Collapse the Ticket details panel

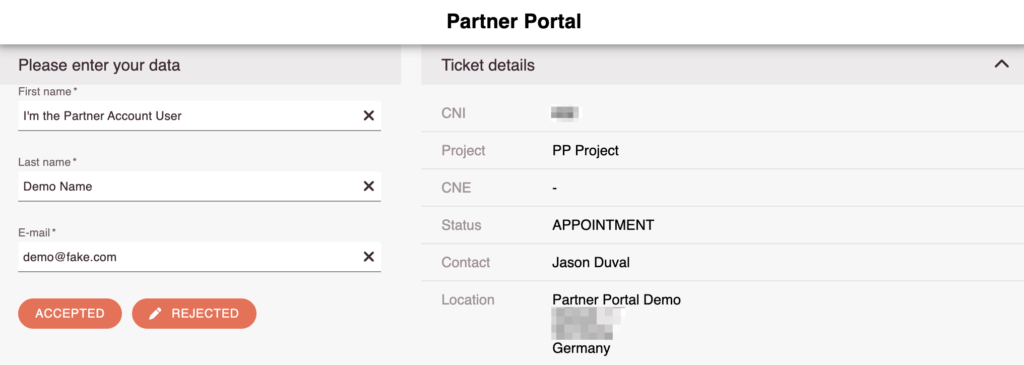[x=1001, y=65]
